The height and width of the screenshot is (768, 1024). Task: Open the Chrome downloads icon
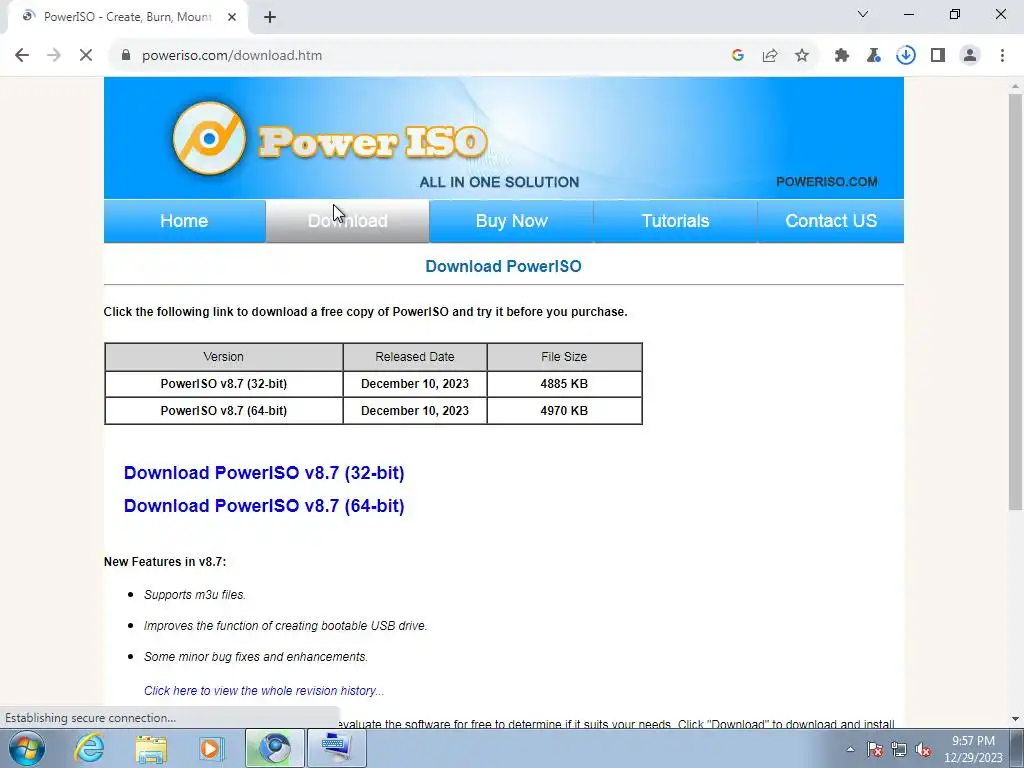pos(906,56)
